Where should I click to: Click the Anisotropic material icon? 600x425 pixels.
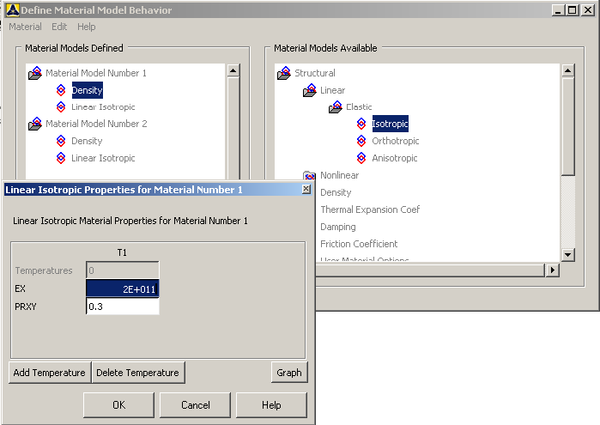tap(362, 158)
